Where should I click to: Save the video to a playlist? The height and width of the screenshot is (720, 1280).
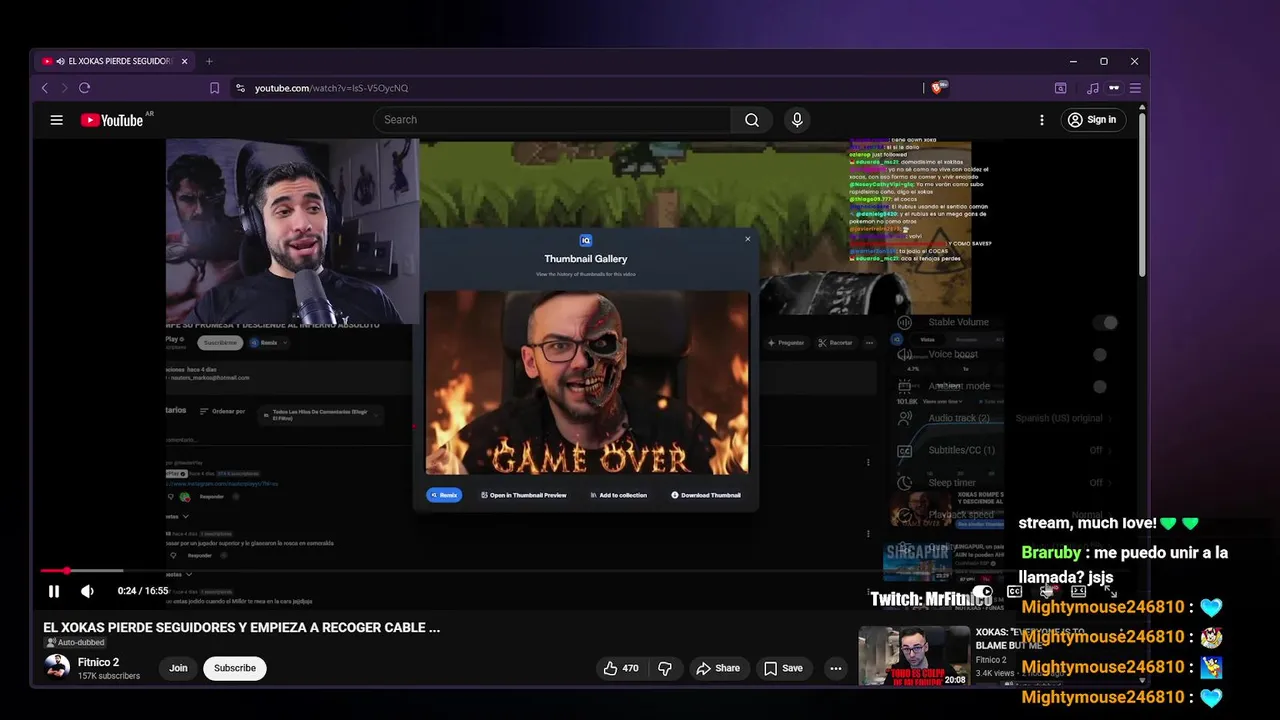pos(783,668)
